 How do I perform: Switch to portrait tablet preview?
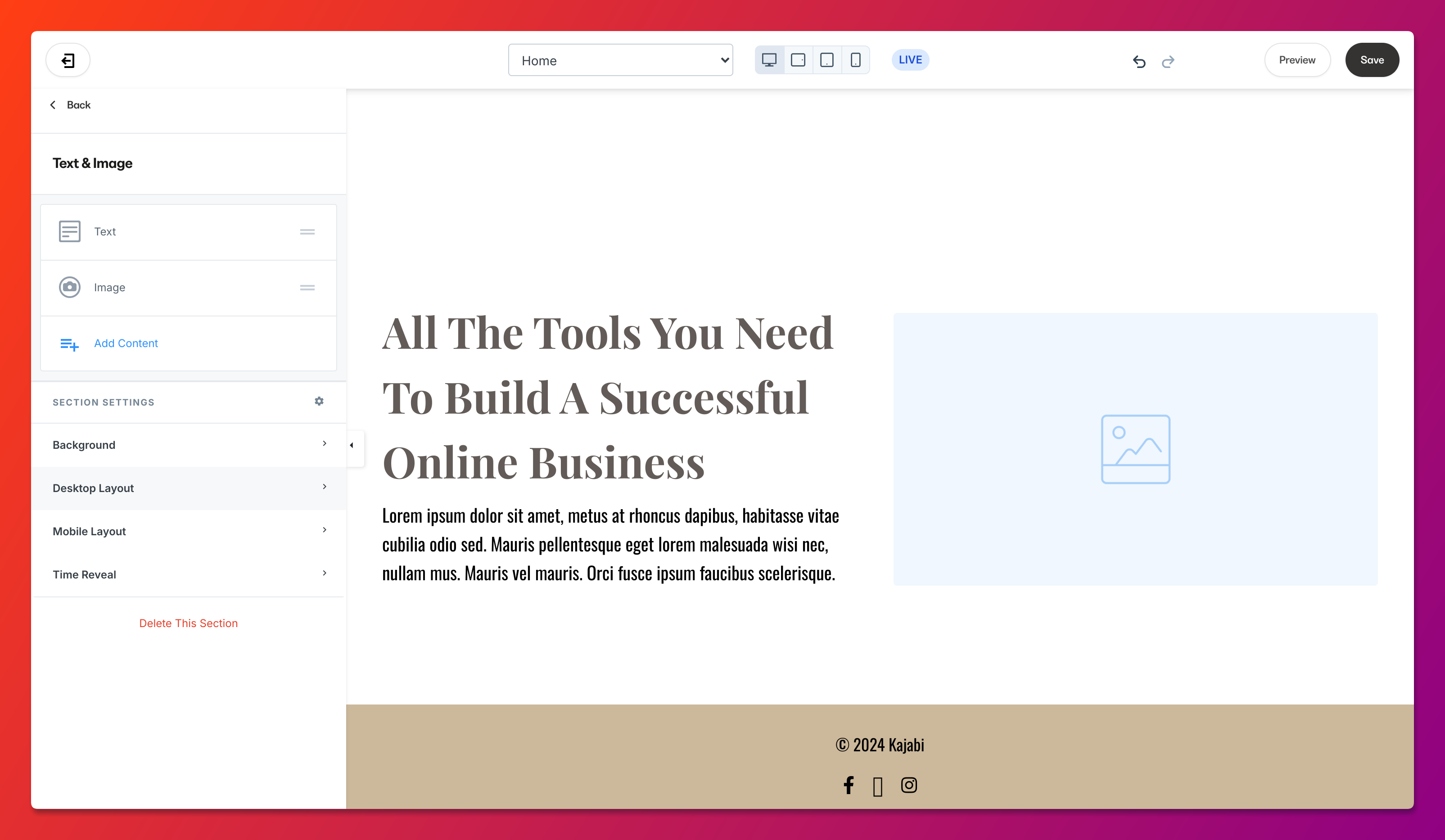826,60
